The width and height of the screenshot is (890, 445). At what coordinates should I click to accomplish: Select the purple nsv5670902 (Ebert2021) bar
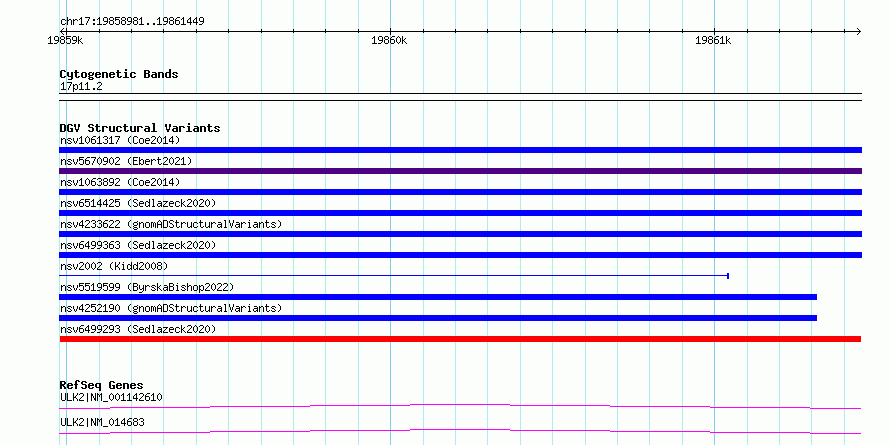coord(460,171)
